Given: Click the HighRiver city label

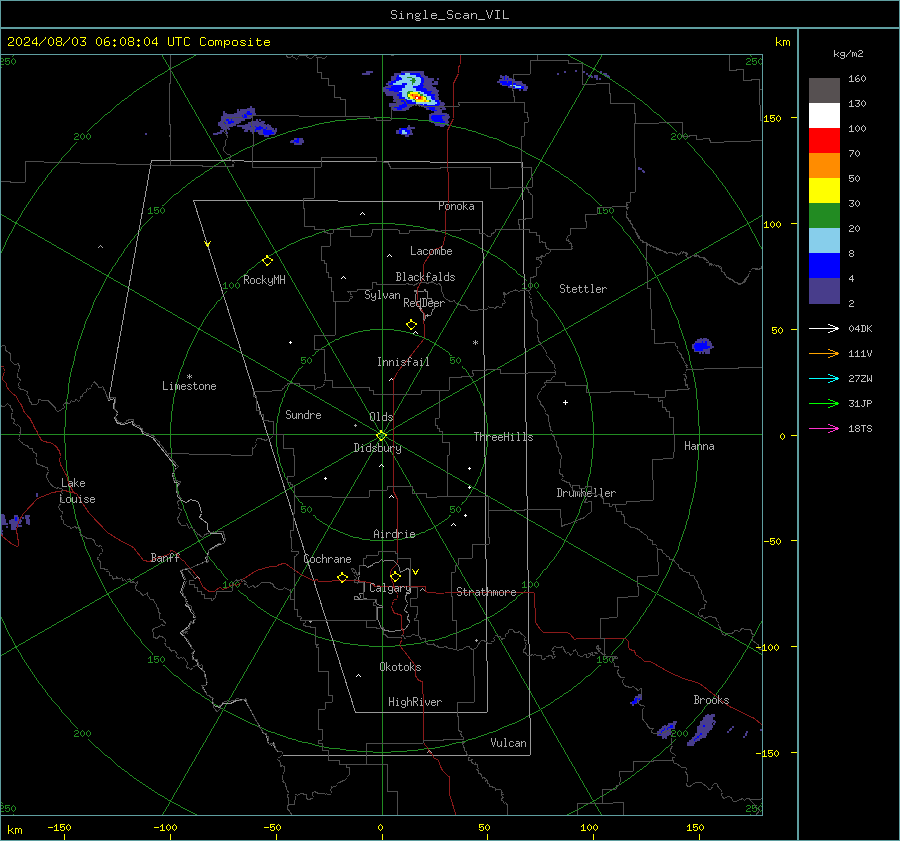Looking at the screenshot, I should (415, 702).
